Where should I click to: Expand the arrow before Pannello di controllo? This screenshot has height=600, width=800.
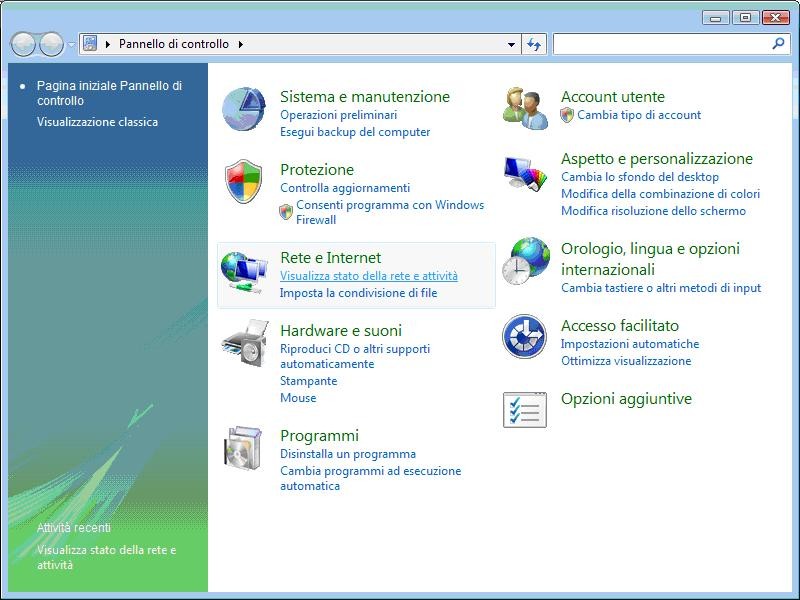(108, 44)
